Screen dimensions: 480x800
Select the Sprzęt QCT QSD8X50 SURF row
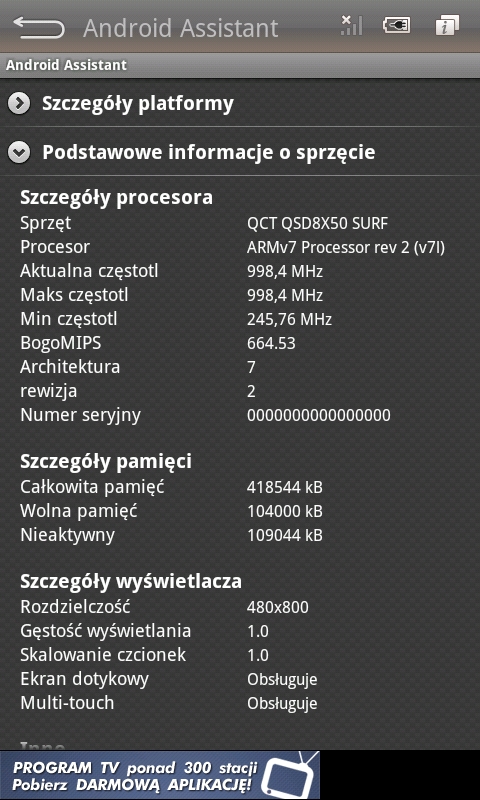coord(240,223)
